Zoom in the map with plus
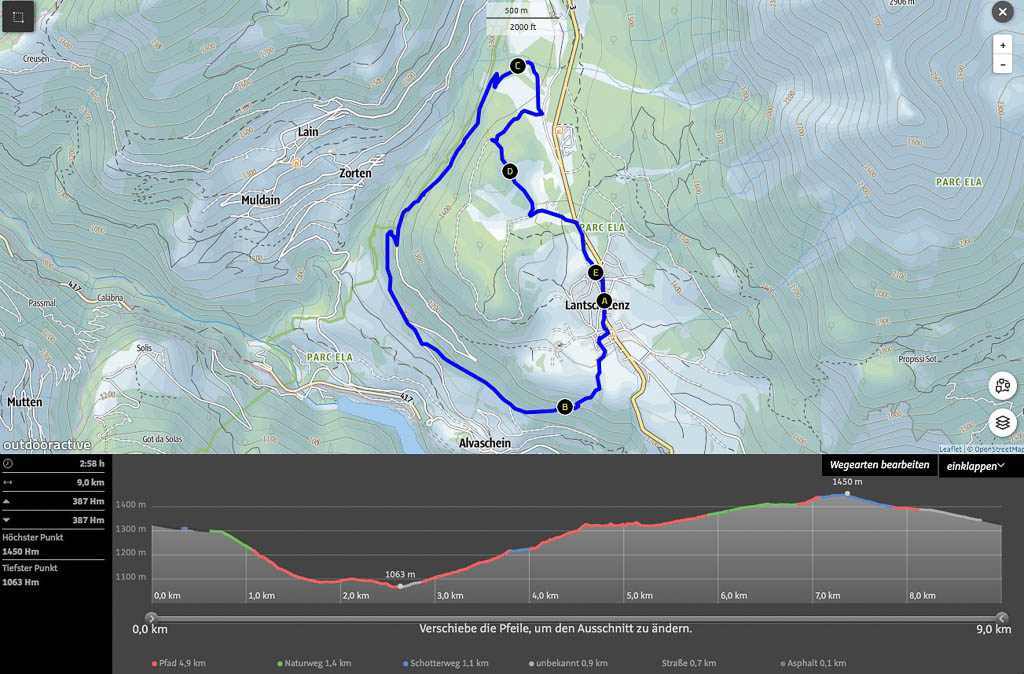Screen dimensions: 1024x674 (1002, 45)
